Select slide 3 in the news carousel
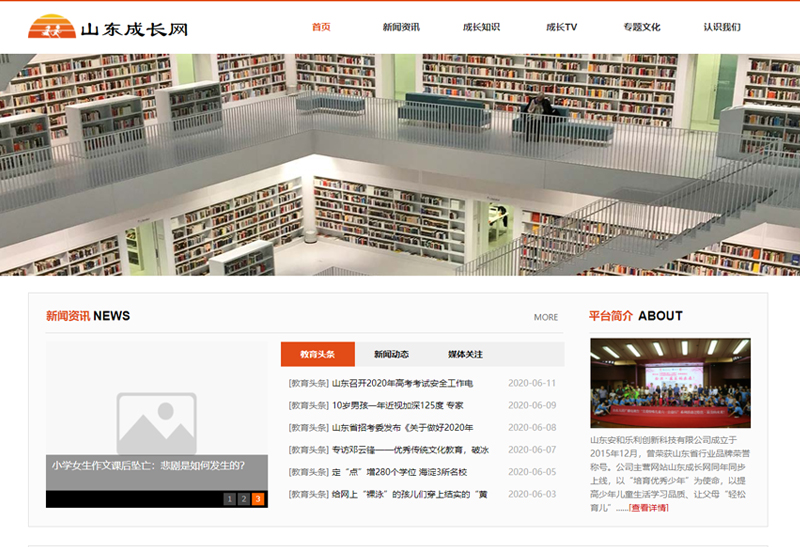This screenshot has width=800, height=547. point(258,499)
